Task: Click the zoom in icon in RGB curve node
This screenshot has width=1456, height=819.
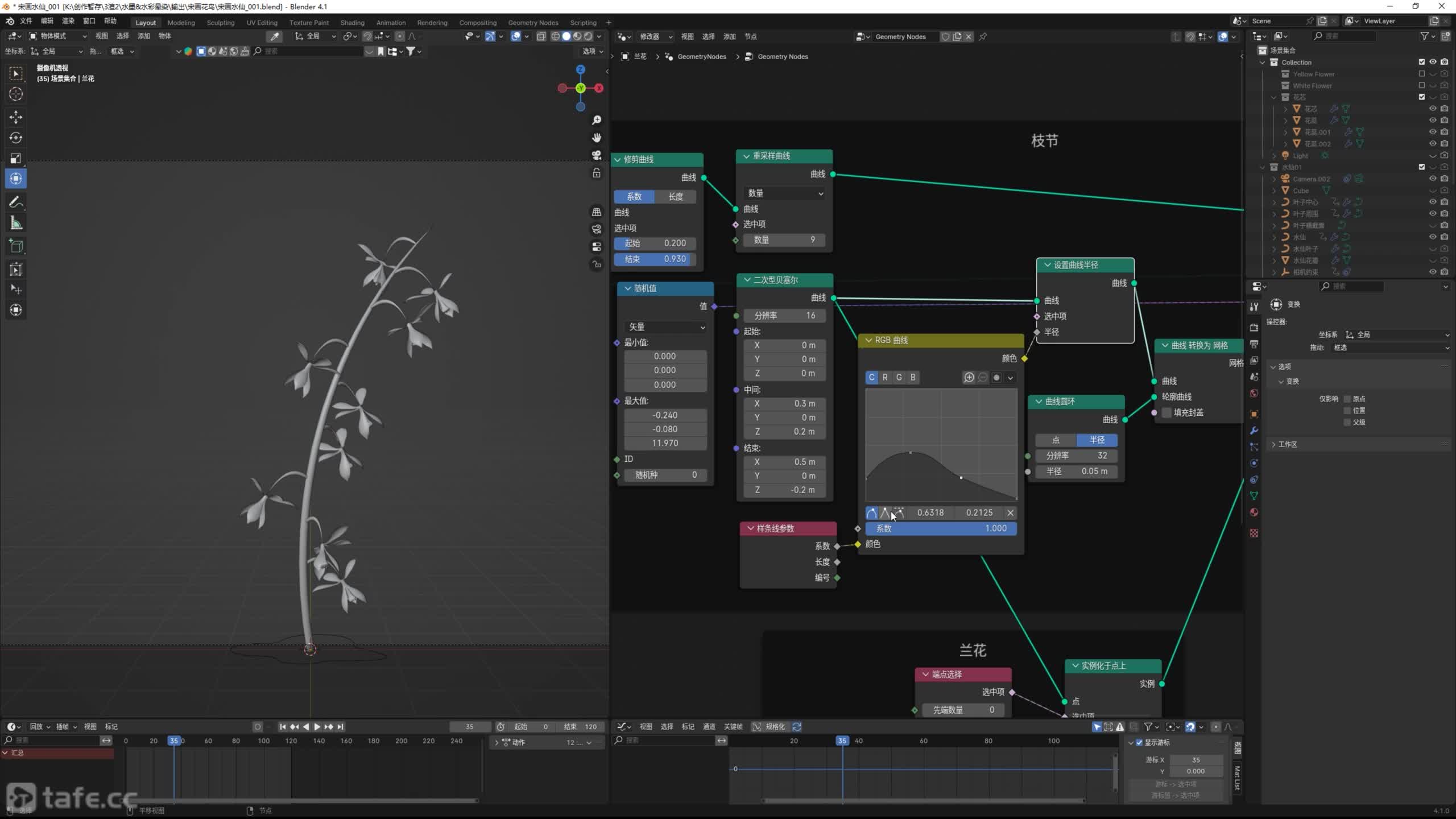Action: coord(969,378)
